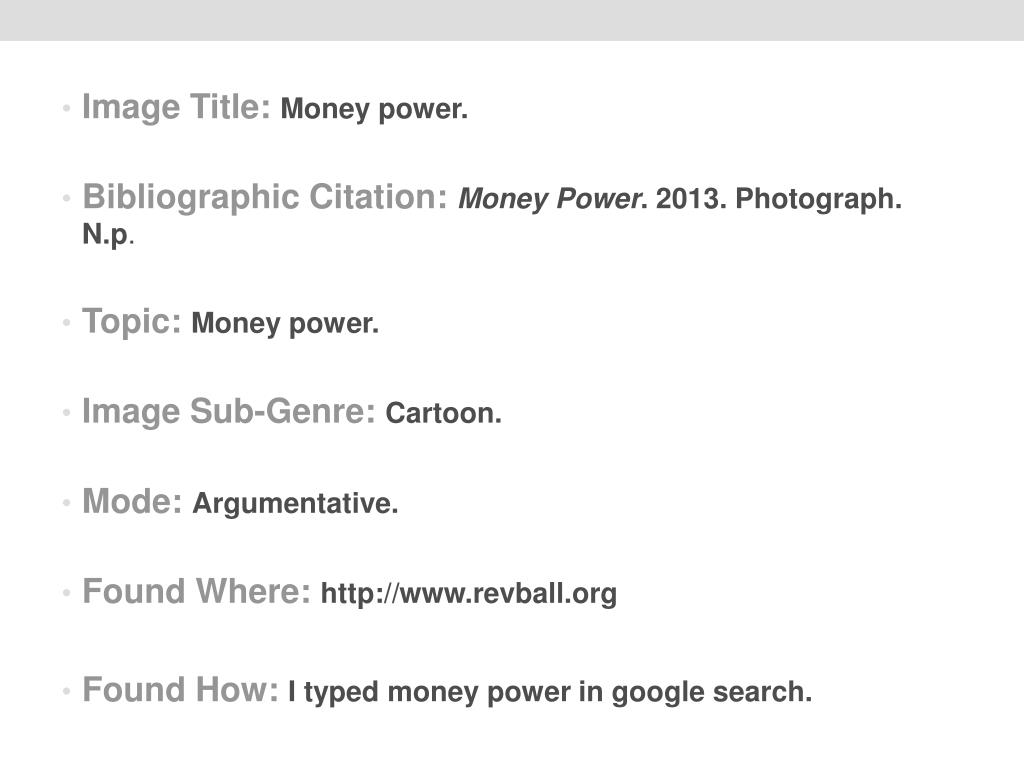Click '2013. Photograph.' in the citation
Image resolution: width=1024 pixels, height=768 pixels.
778,199
